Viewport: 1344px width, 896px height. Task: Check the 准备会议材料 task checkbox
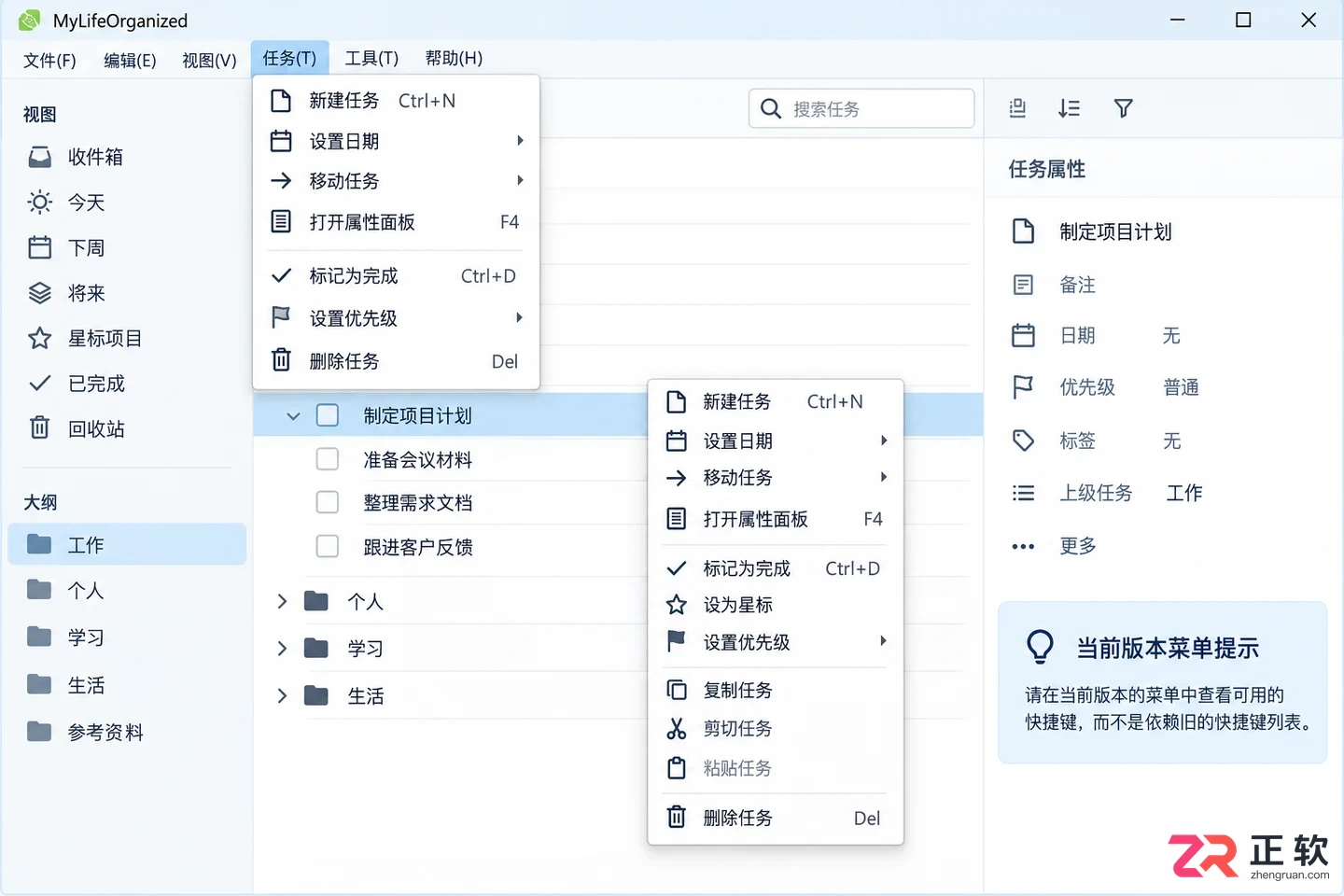(328, 459)
